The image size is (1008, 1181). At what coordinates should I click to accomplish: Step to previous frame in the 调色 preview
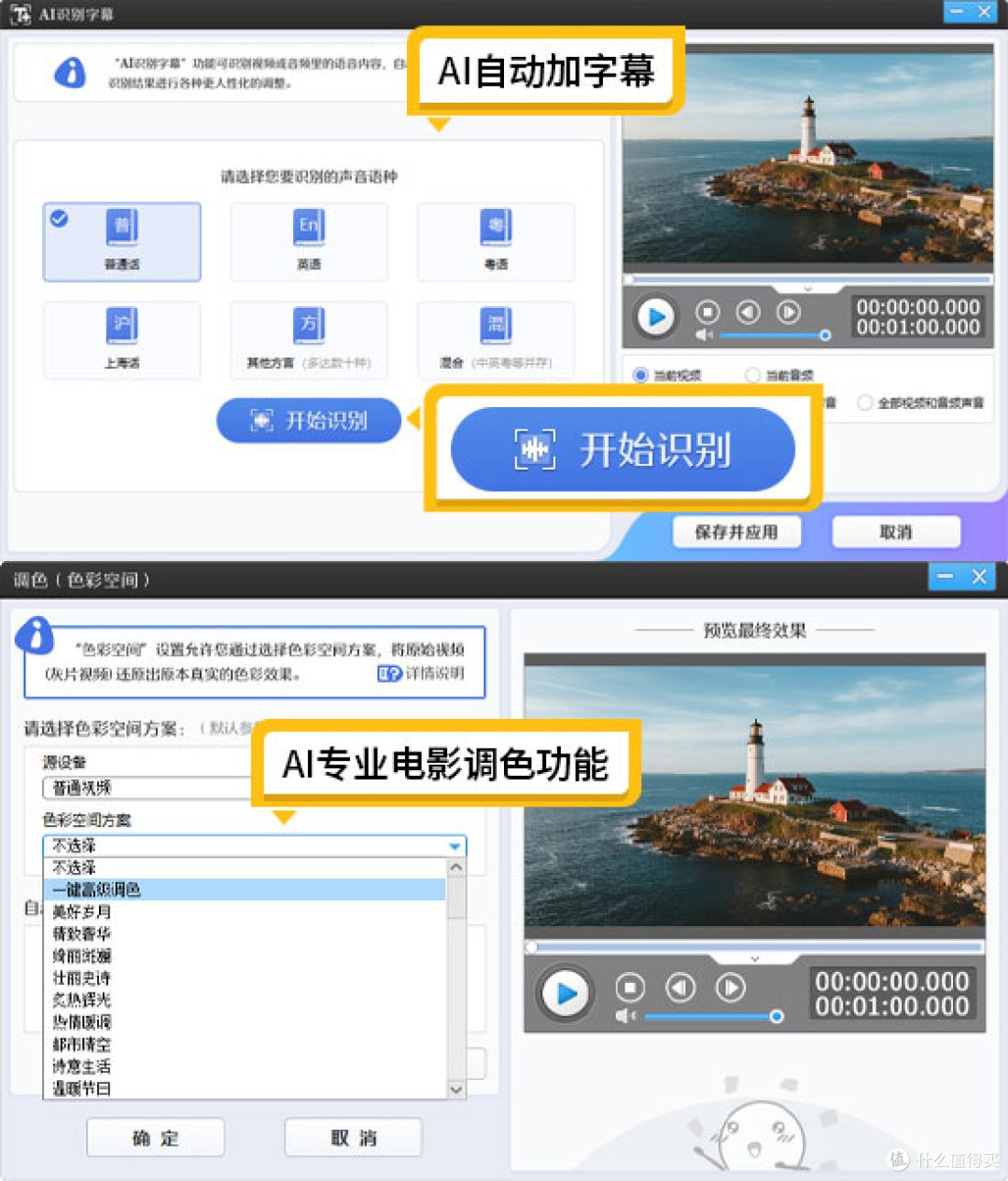coord(680,987)
